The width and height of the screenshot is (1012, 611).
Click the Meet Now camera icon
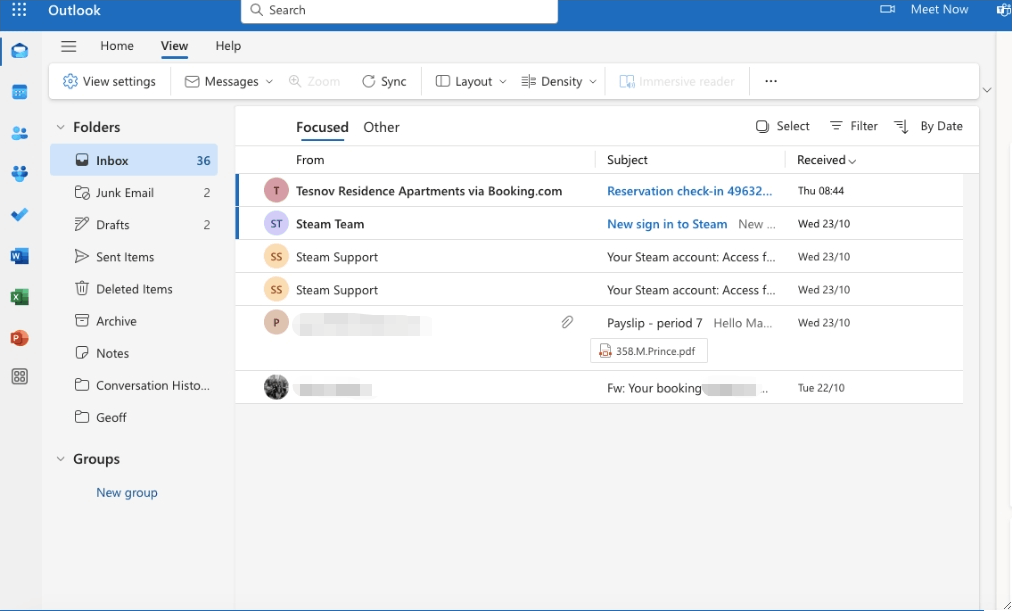tap(887, 9)
